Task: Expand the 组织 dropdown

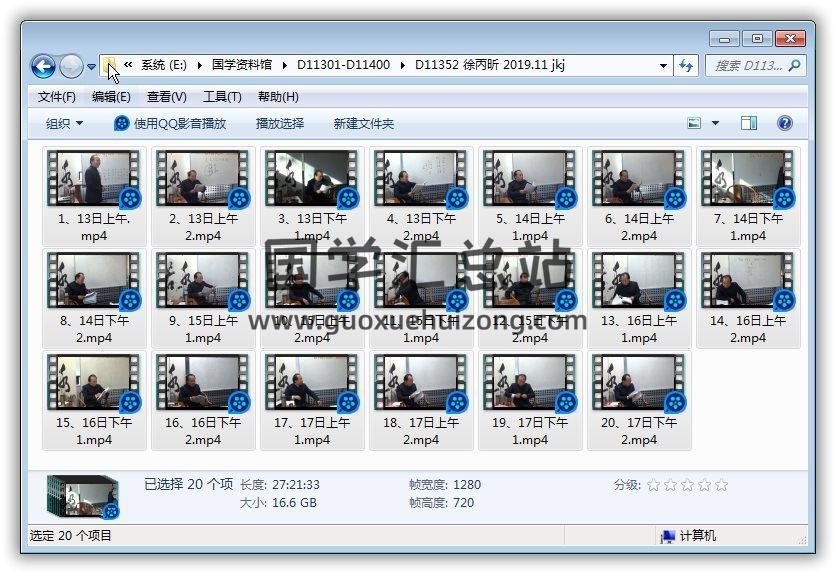Action: [x=65, y=124]
